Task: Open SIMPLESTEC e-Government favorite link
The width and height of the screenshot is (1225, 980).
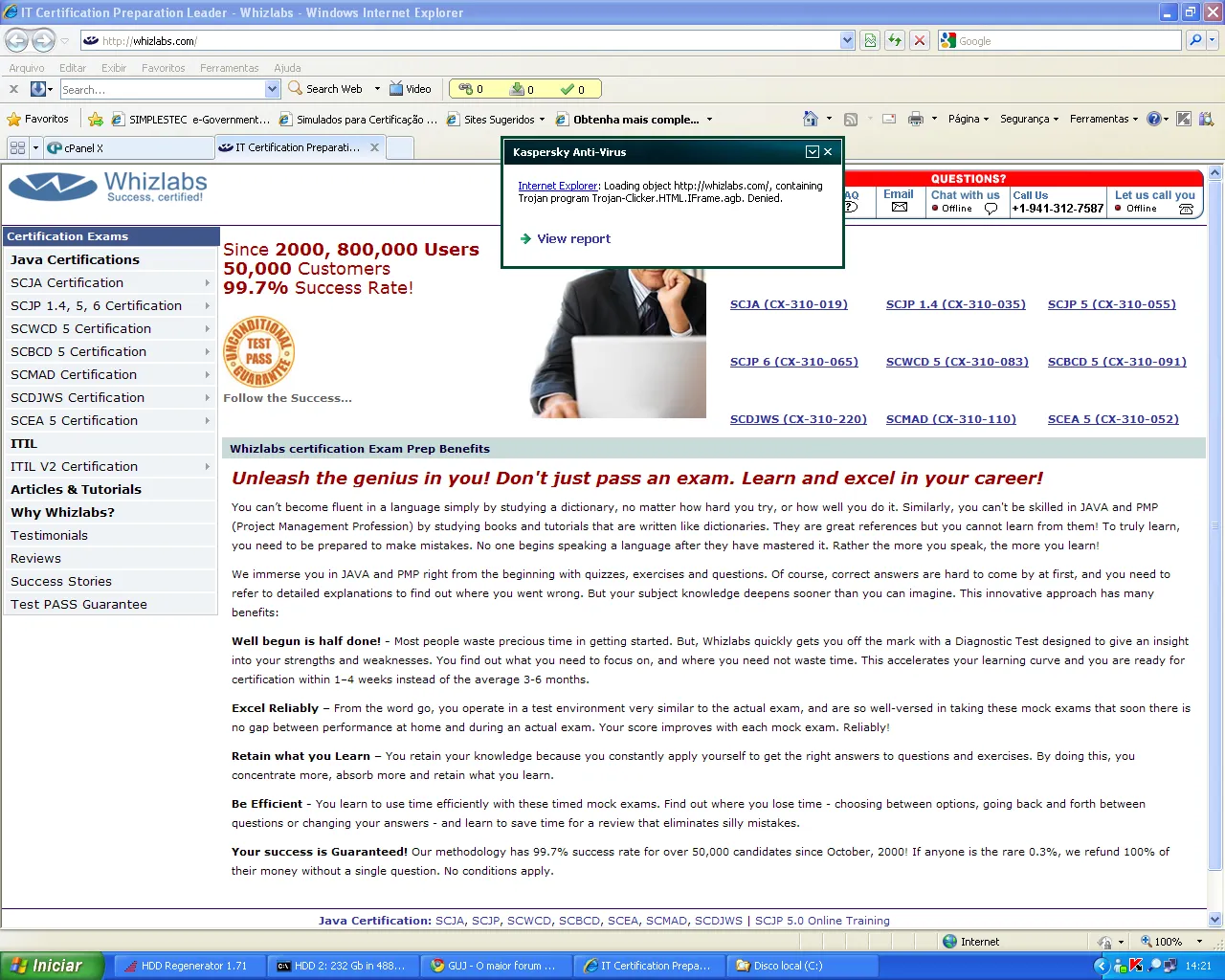Action: (190, 120)
